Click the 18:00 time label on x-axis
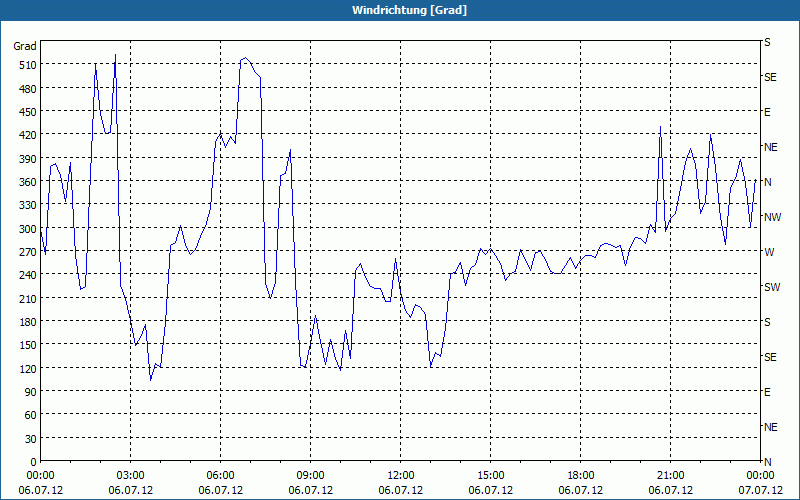The width and height of the screenshot is (800, 500). pos(581,476)
